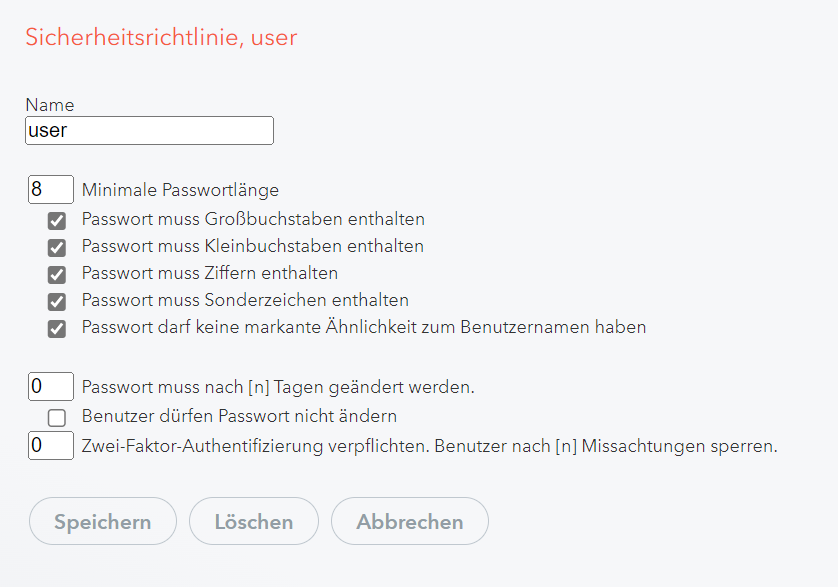Viewport: 838px width, 587px height.
Task: Toggle the 'Passwort muss Ziffern enthalten' checkbox
Action: (x=57, y=275)
